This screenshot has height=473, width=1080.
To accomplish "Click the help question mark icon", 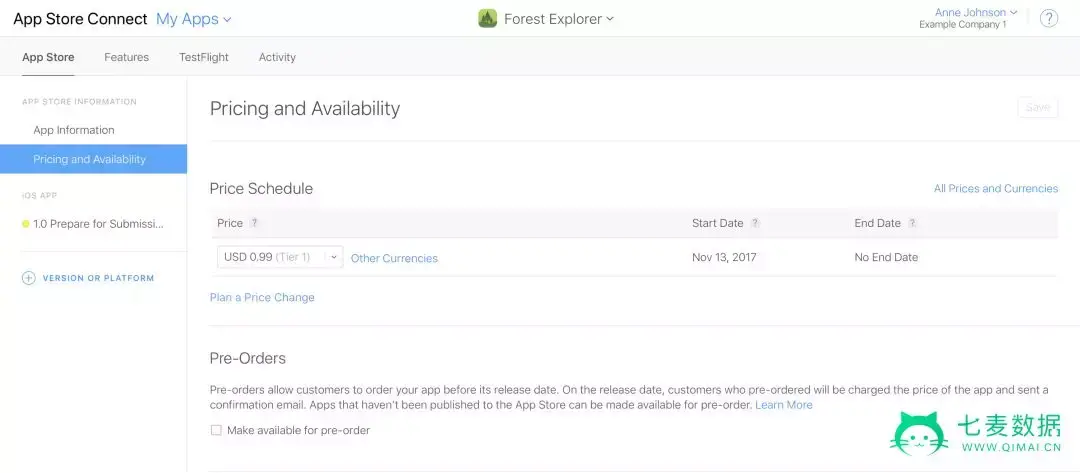I will click(x=1049, y=18).
